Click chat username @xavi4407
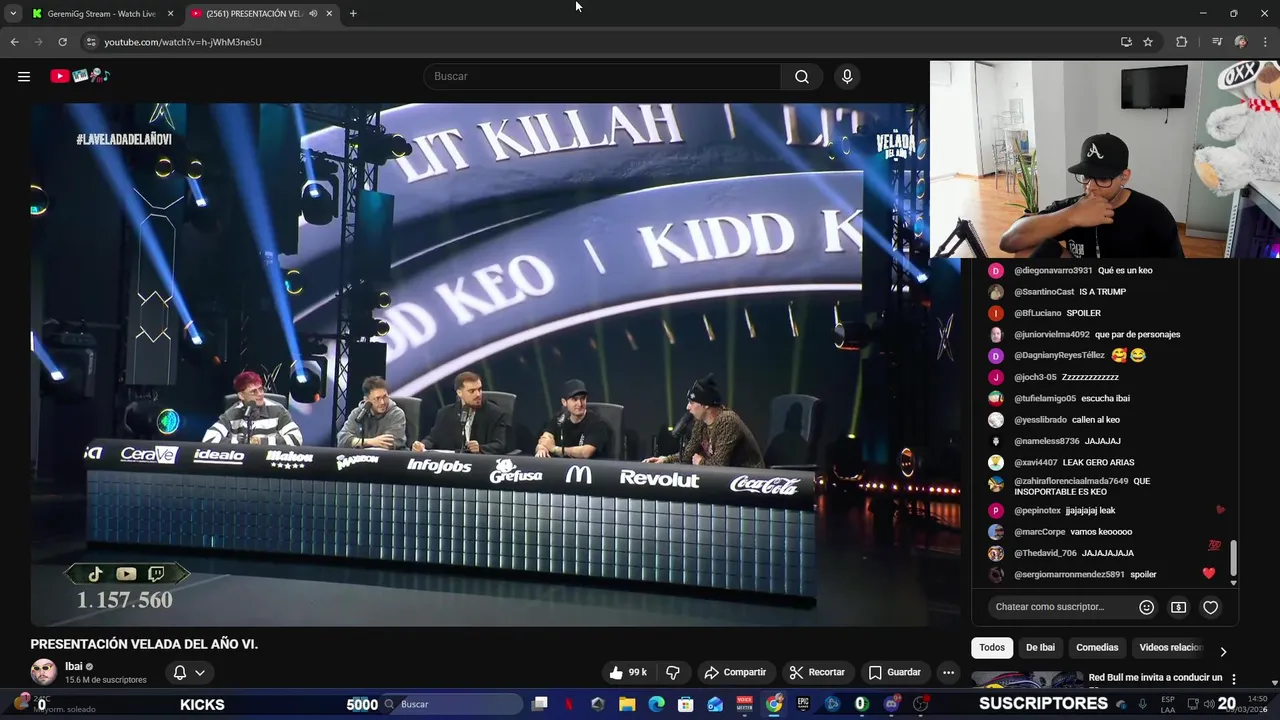Viewport: 1280px width, 720px height. [1035, 462]
